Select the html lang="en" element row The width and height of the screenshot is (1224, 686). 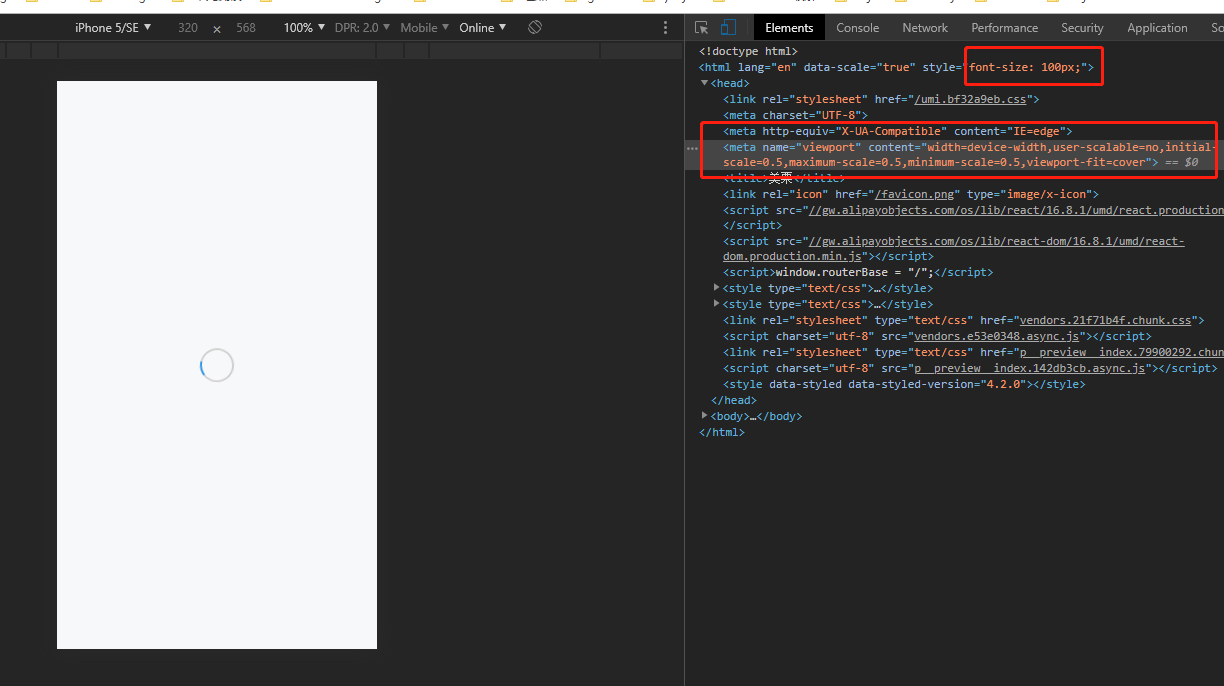(898, 67)
